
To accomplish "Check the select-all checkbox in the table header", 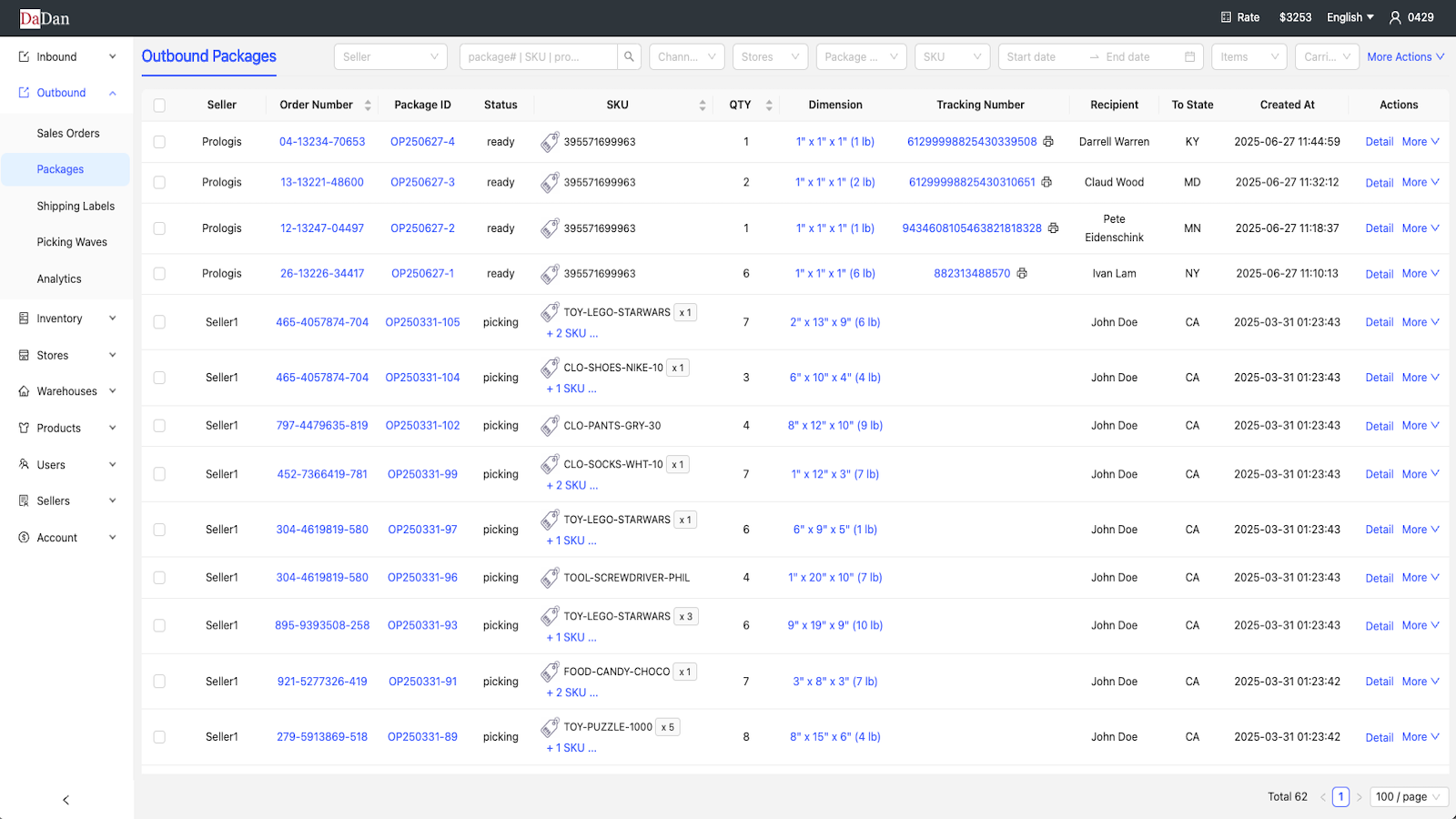I will [159, 105].
